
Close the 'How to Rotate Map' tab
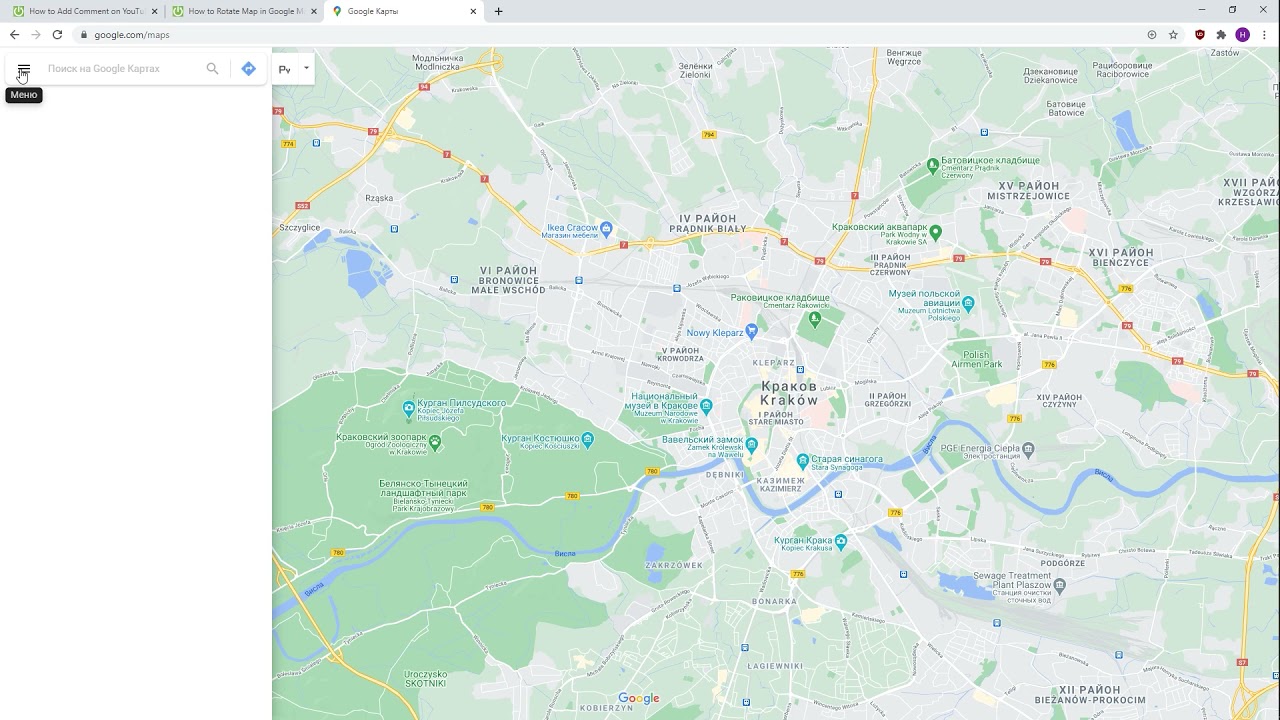pos(314,11)
